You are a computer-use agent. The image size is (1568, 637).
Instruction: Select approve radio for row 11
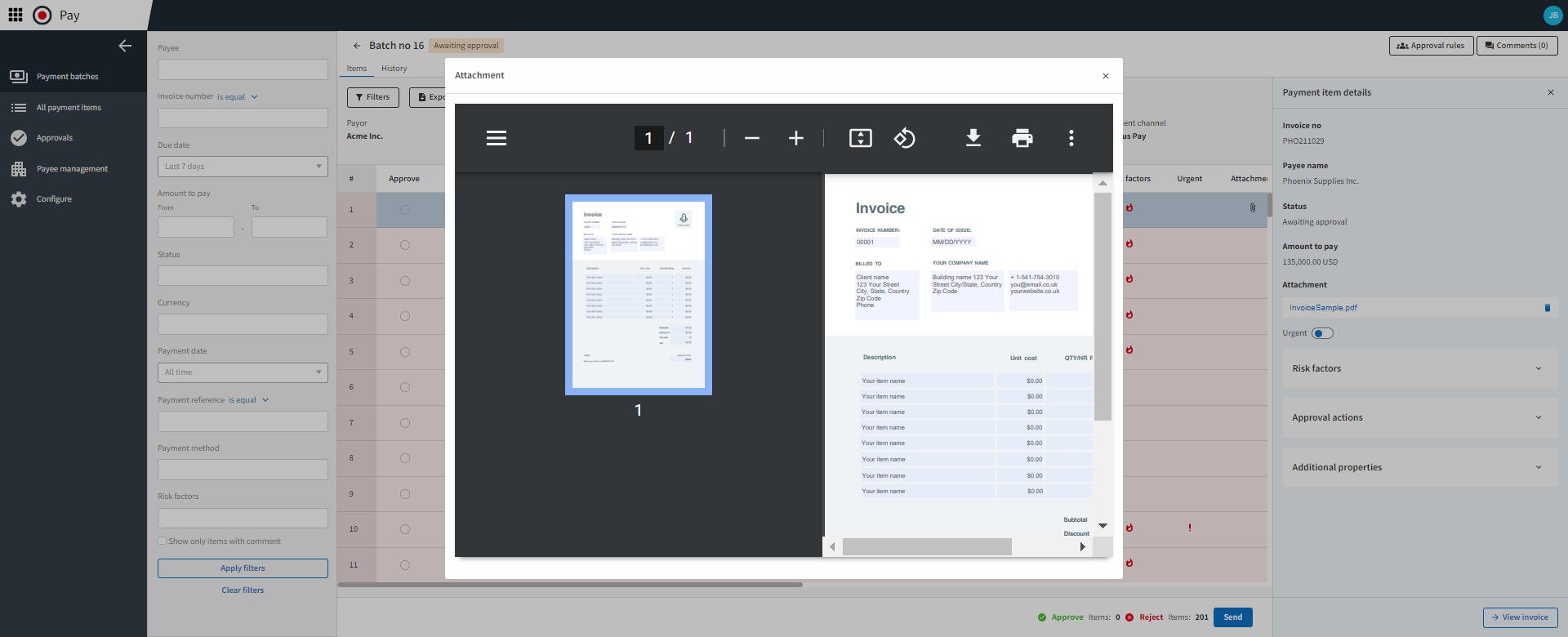click(405, 565)
